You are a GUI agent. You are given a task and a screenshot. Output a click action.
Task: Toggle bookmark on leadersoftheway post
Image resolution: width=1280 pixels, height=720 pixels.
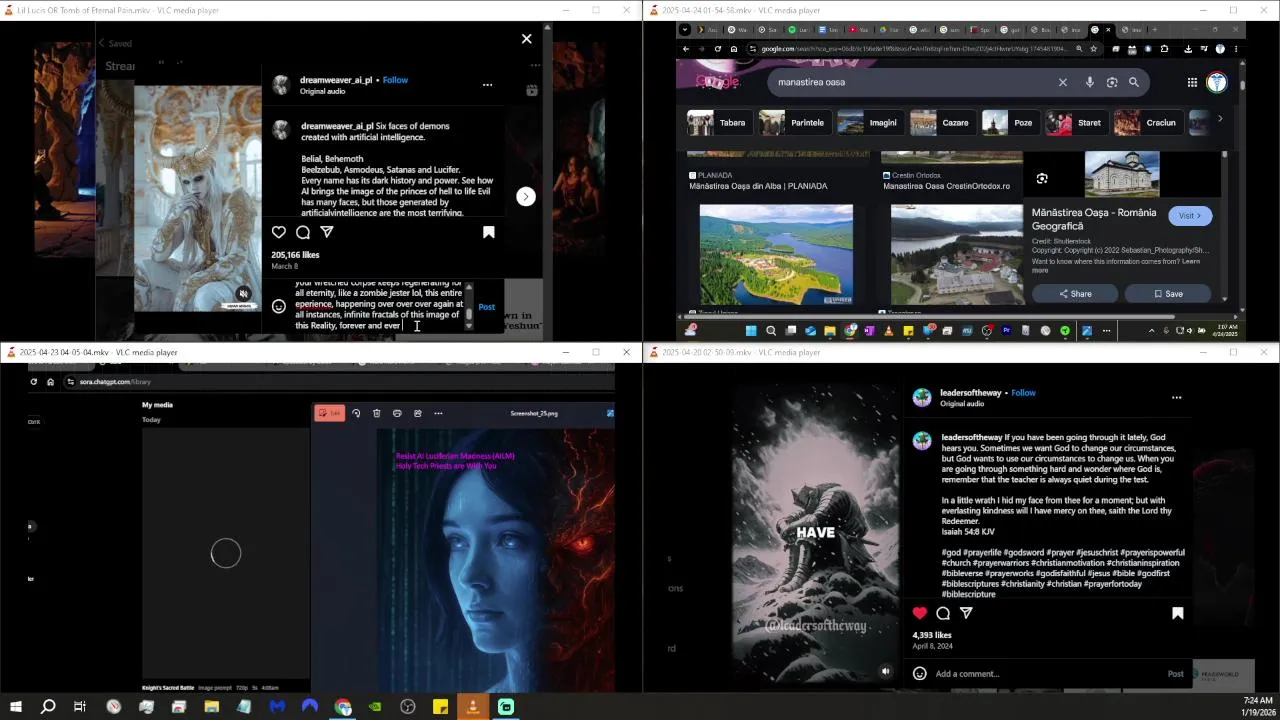(x=1178, y=613)
